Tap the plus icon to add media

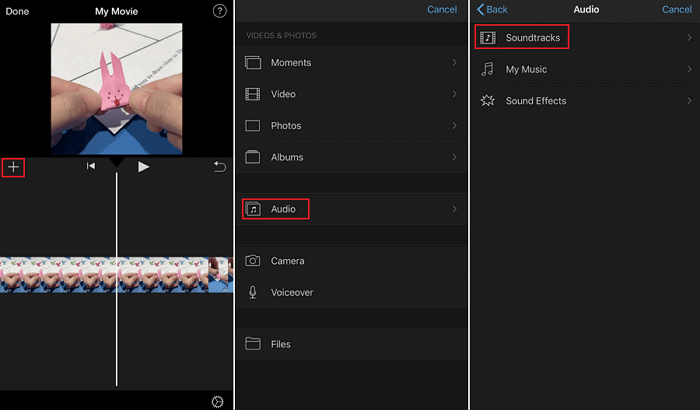(x=13, y=167)
